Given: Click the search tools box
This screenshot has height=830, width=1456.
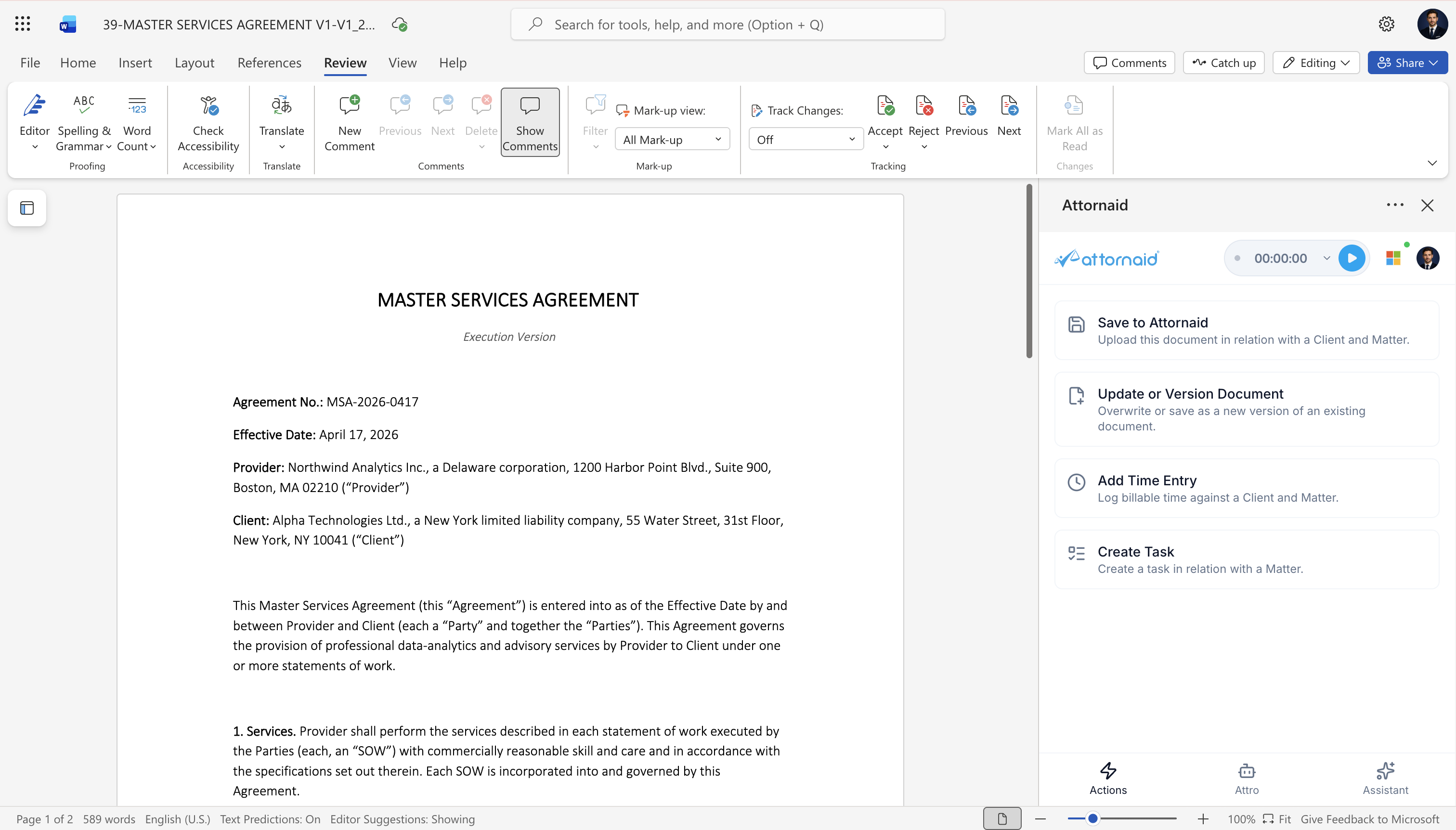Looking at the screenshot, I should click(728, 25).
